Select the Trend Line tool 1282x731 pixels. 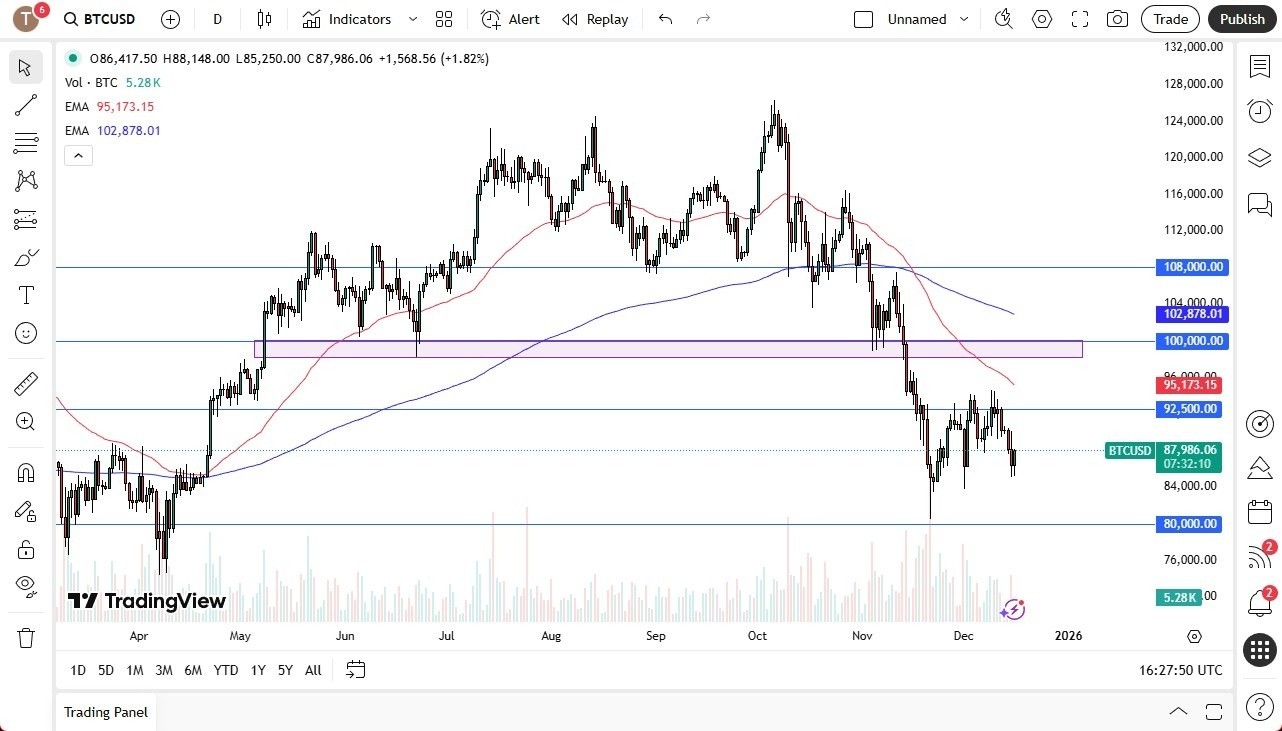coord(26,105)
